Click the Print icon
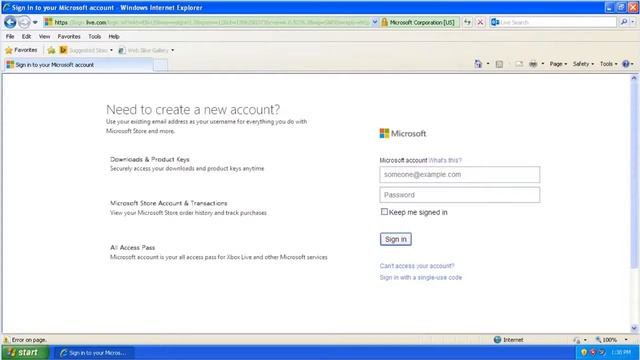This screenshot has height=360, width=640. 533,64
